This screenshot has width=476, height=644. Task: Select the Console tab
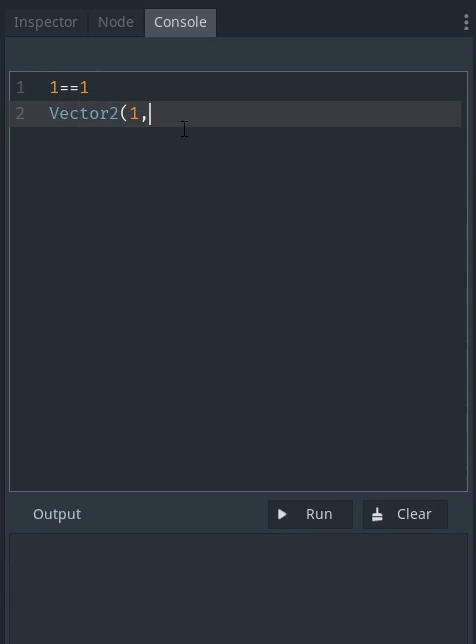click(x=180, y=22)
